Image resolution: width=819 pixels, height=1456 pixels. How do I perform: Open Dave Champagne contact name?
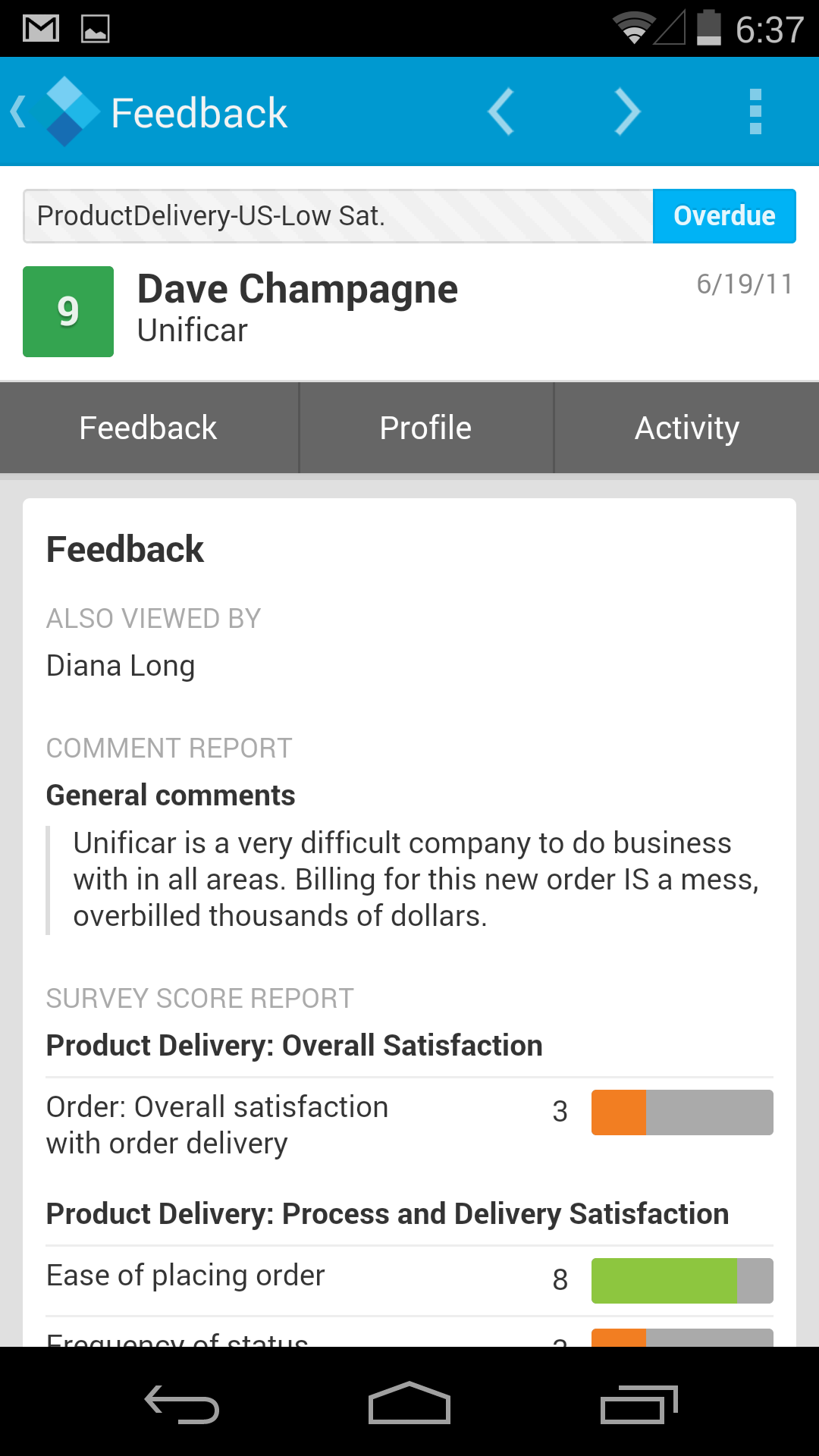[x=297, y=290]
